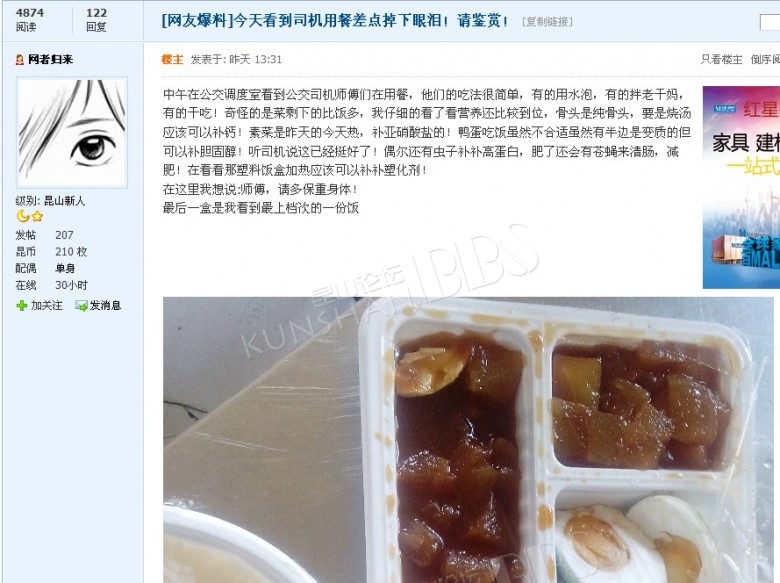780x583 pixels.
Task: Click the moon level badge icon
Action: click(23, 216)
